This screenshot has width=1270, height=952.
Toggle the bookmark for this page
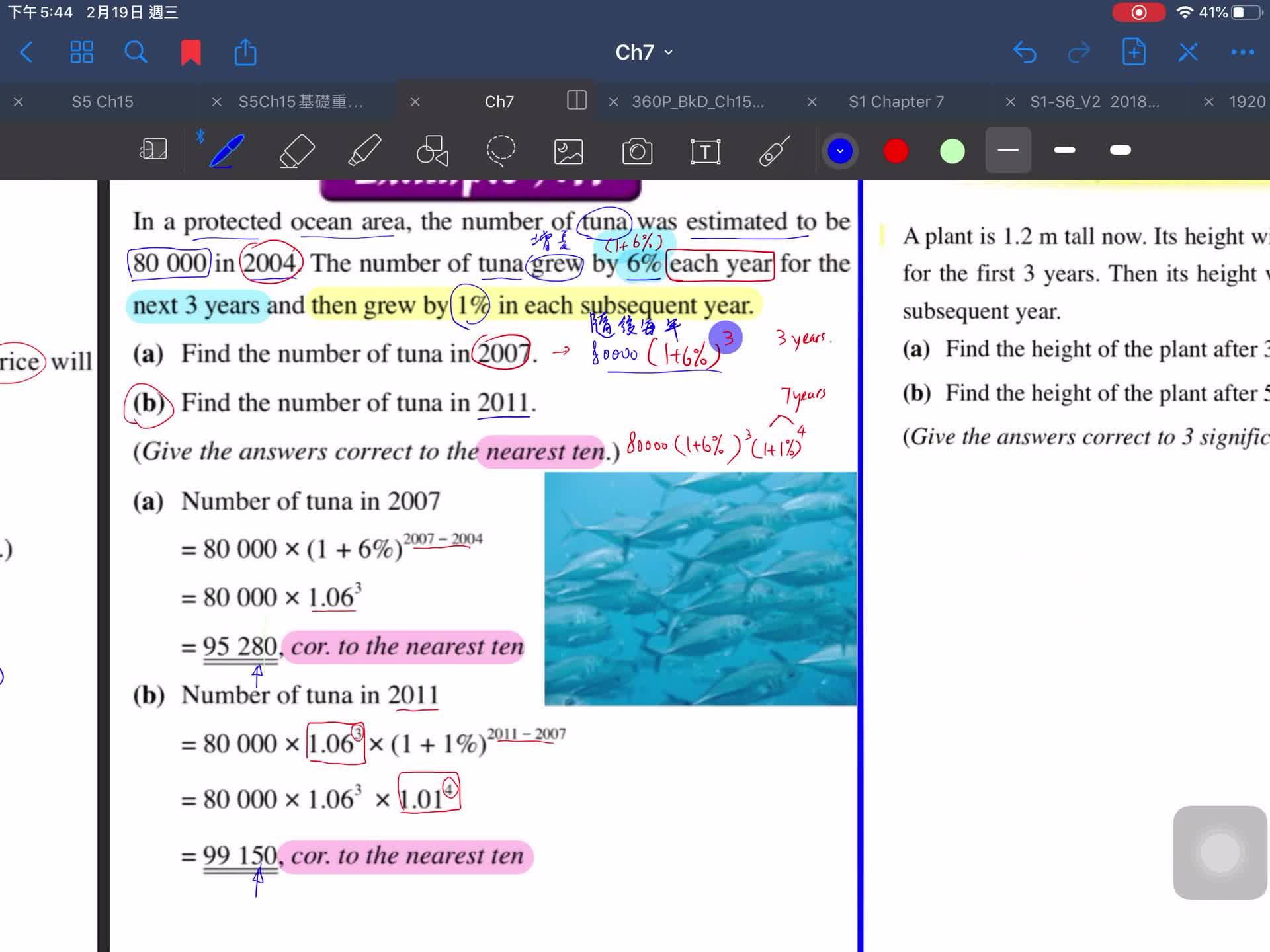click(x=190, y=52)
